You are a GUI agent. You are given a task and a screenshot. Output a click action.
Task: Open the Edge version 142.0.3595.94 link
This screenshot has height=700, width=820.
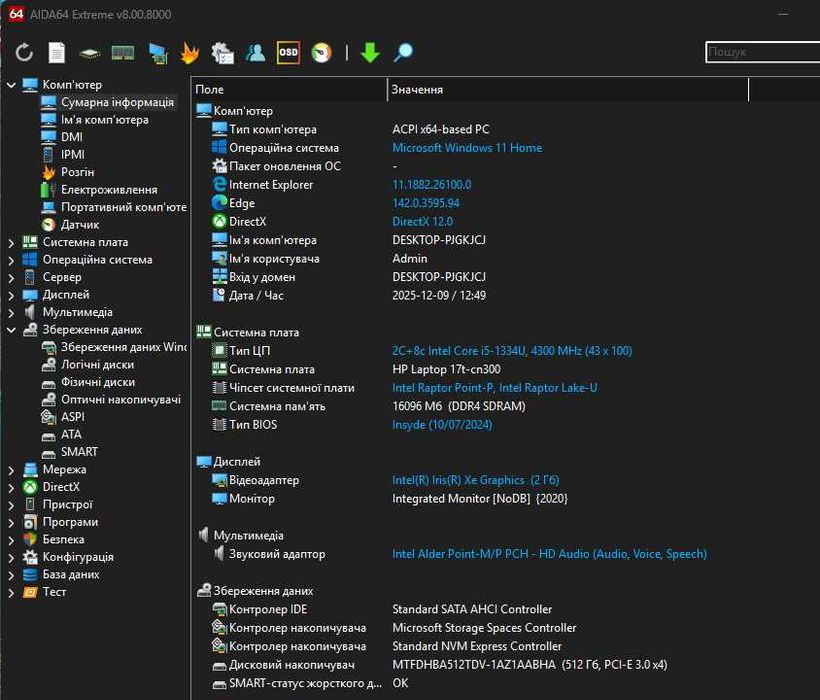(426, 203)
